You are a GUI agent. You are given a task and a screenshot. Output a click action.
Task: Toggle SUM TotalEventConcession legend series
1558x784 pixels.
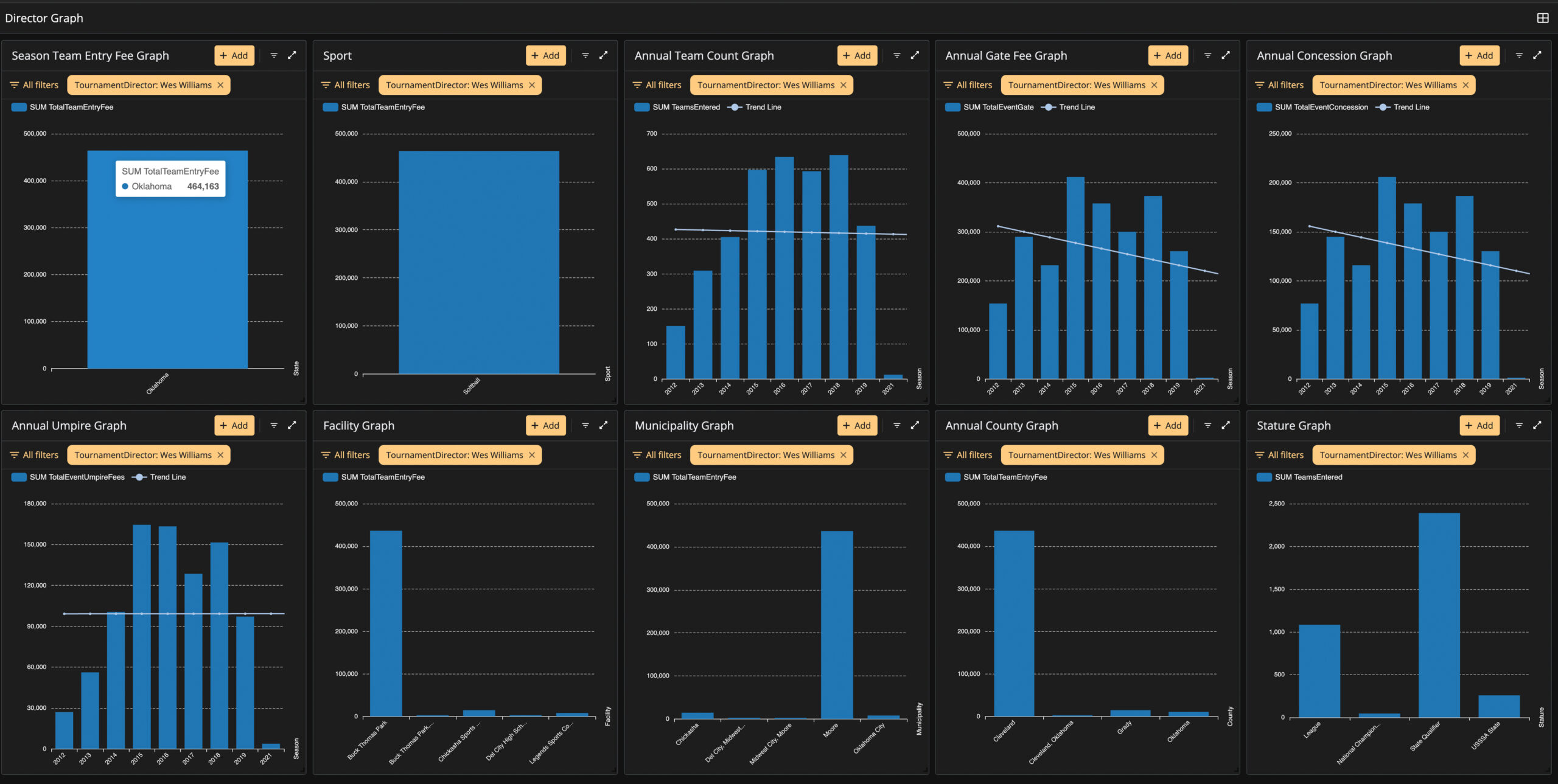coord(1313,107)
